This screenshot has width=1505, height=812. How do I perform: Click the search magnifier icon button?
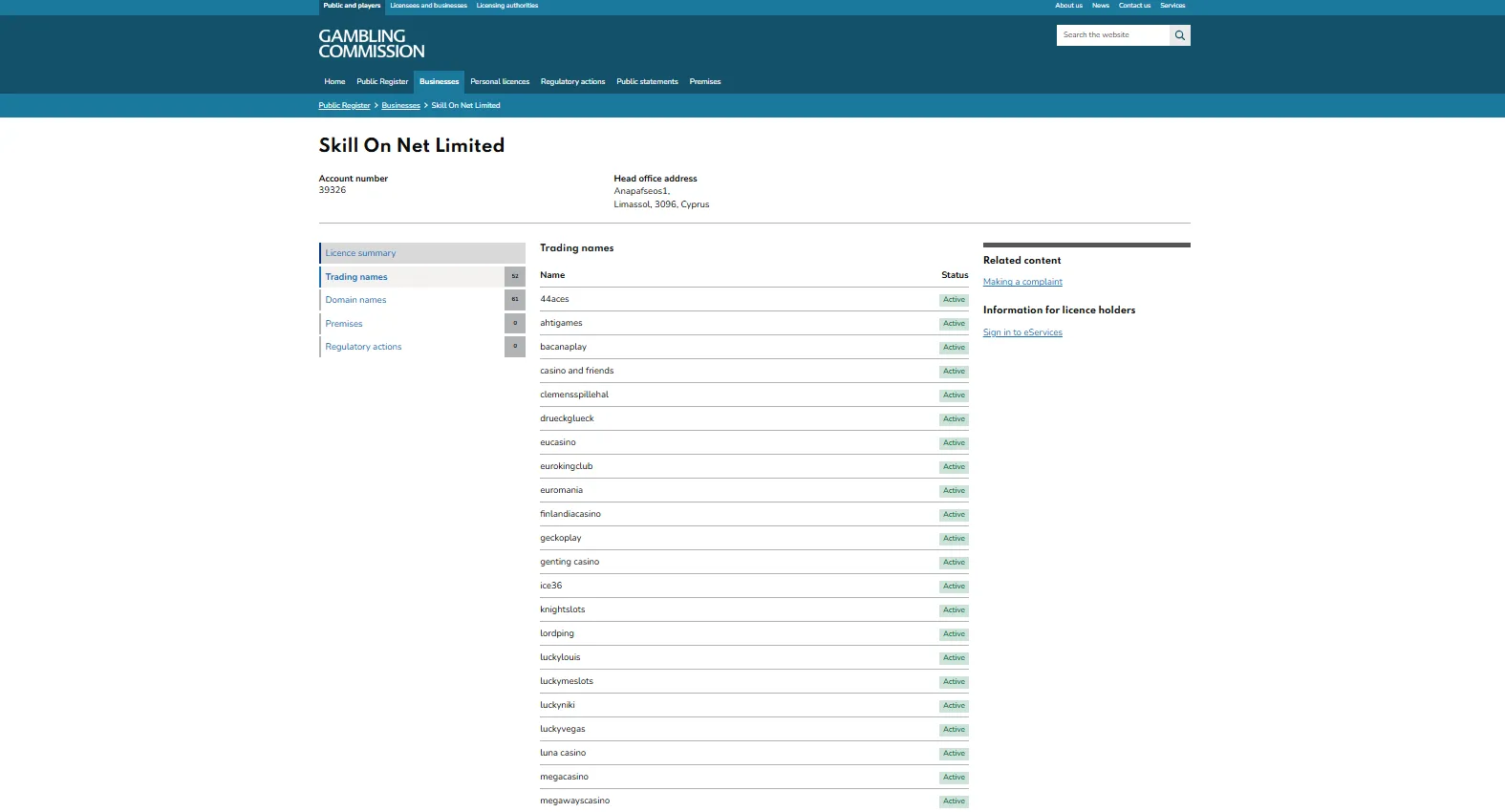1180,35
